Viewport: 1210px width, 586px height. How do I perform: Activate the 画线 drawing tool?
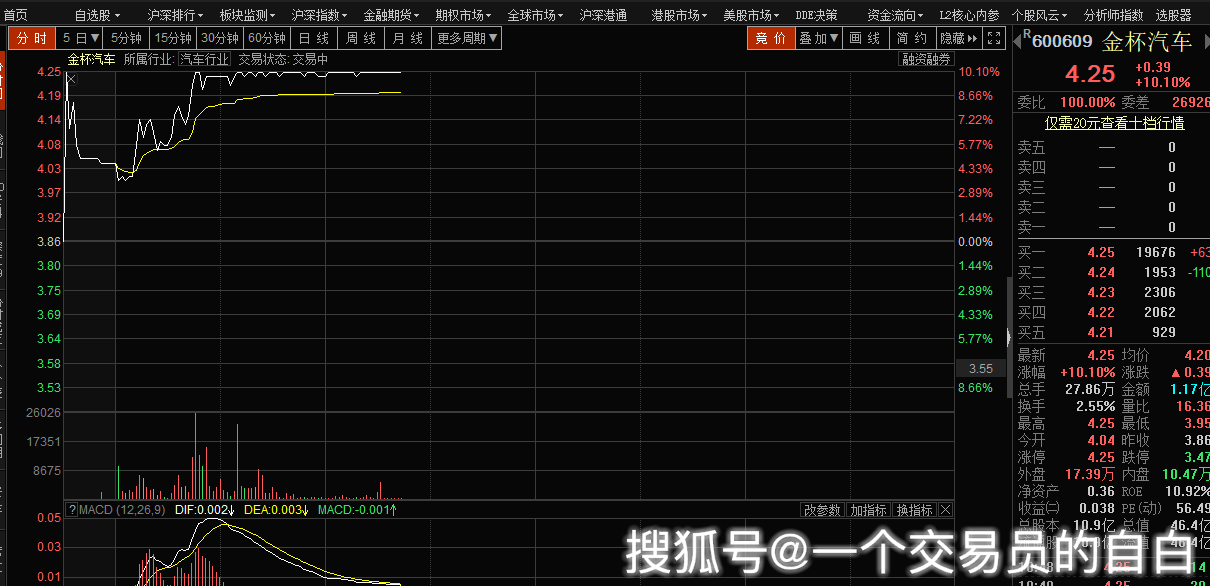click(x=865, y=38)
